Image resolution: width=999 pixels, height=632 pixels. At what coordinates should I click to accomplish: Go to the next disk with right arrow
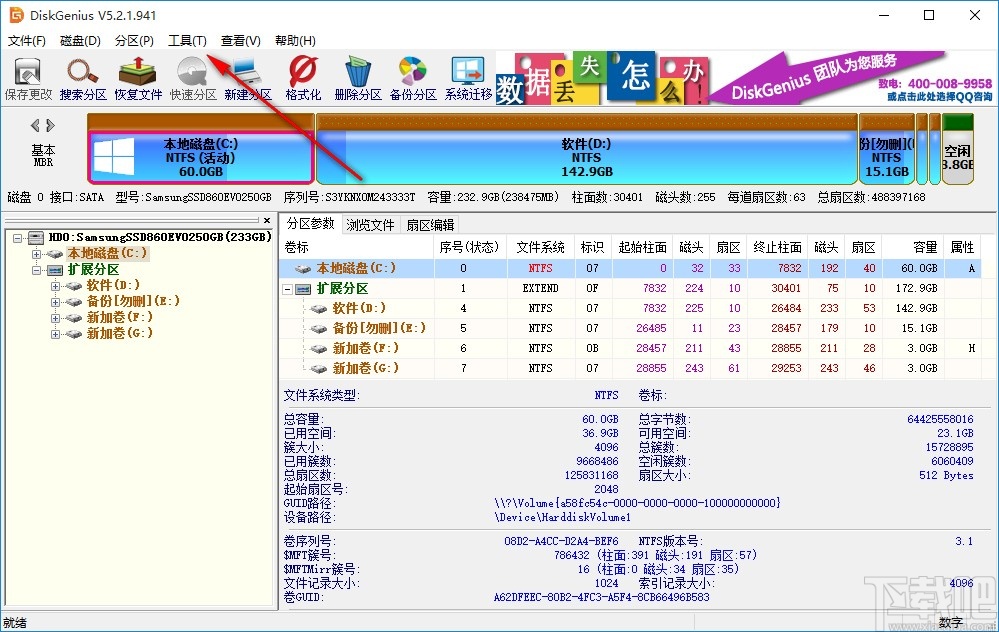(x=51, y=126)
